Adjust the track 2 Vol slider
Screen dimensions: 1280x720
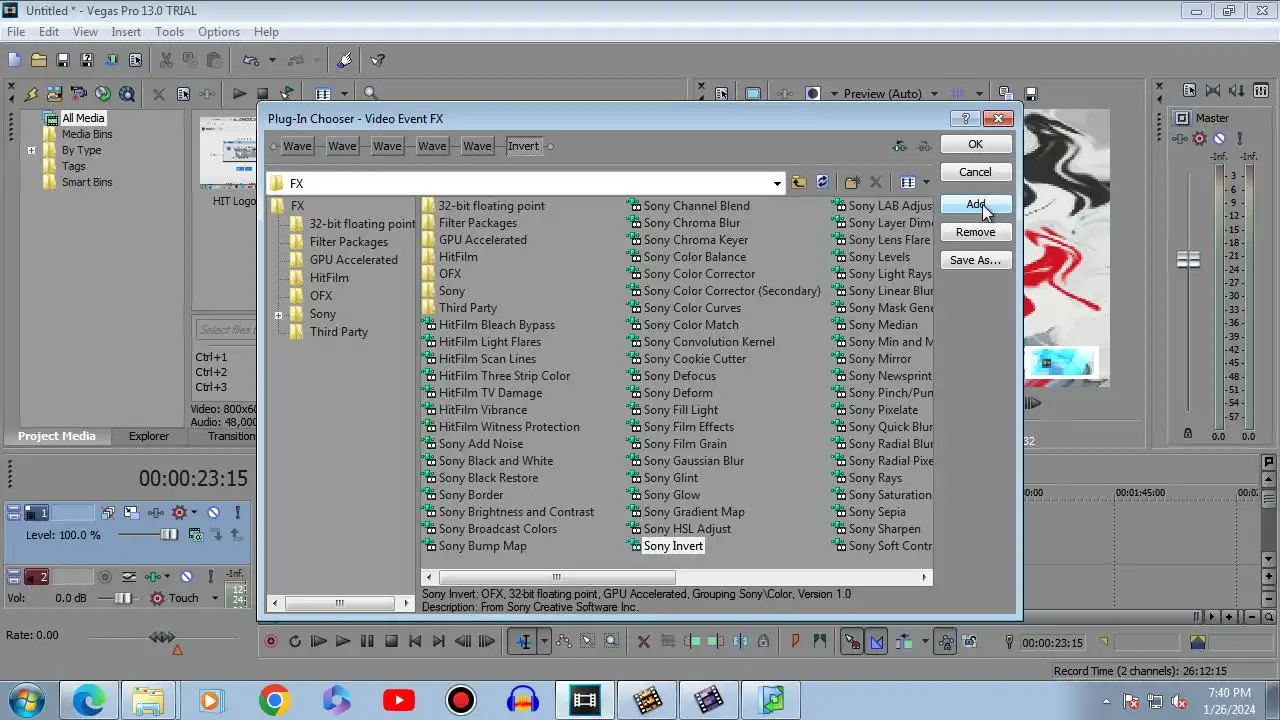point(122,598)
